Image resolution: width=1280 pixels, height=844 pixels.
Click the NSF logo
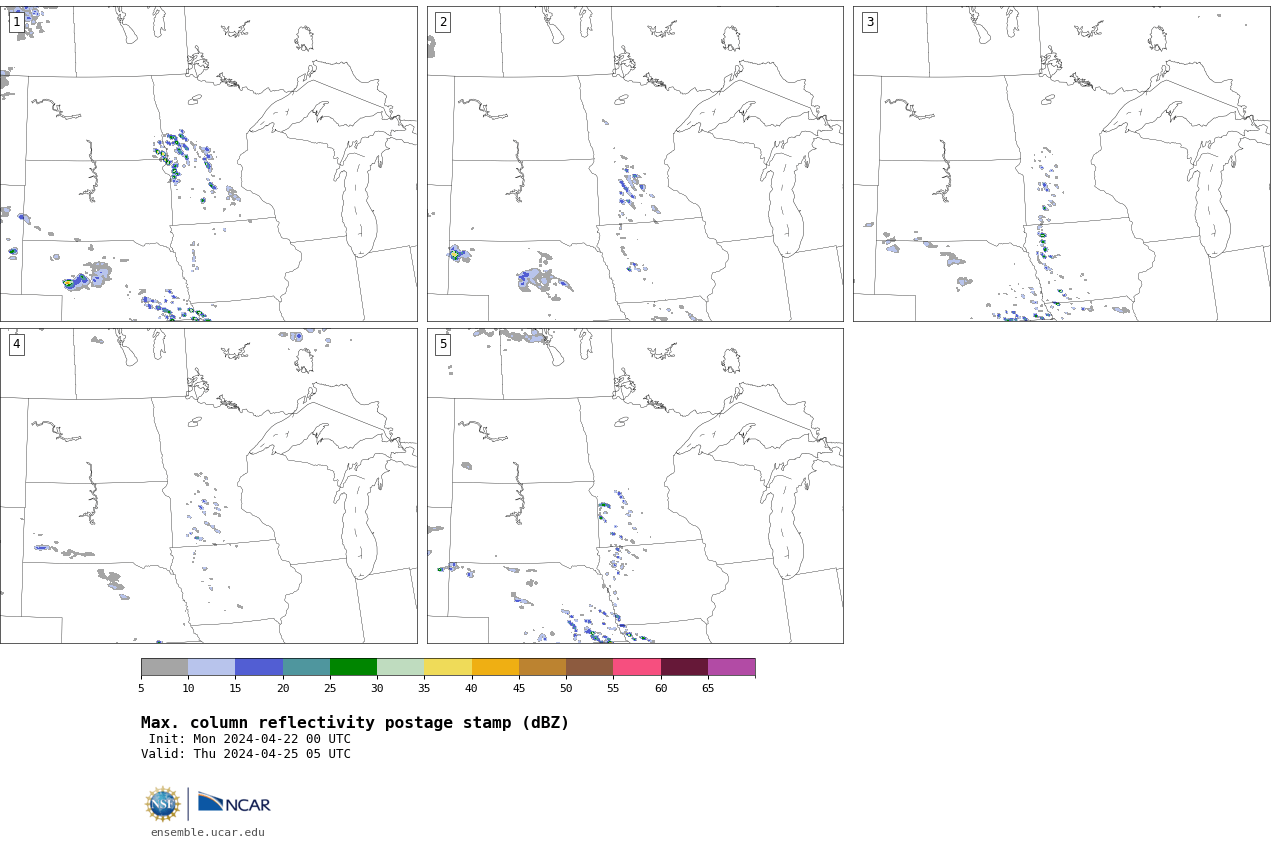pyautogui.click(x=163, y=804)
